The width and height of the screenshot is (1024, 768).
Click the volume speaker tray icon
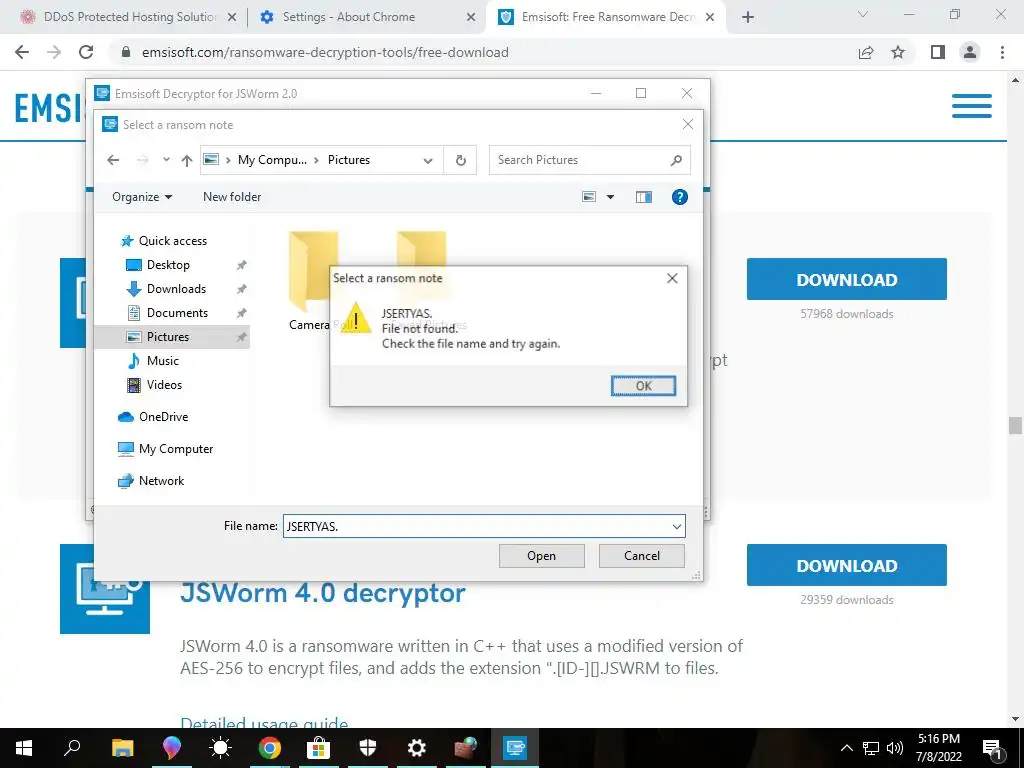pyautogui.click(x=895, y=748)
